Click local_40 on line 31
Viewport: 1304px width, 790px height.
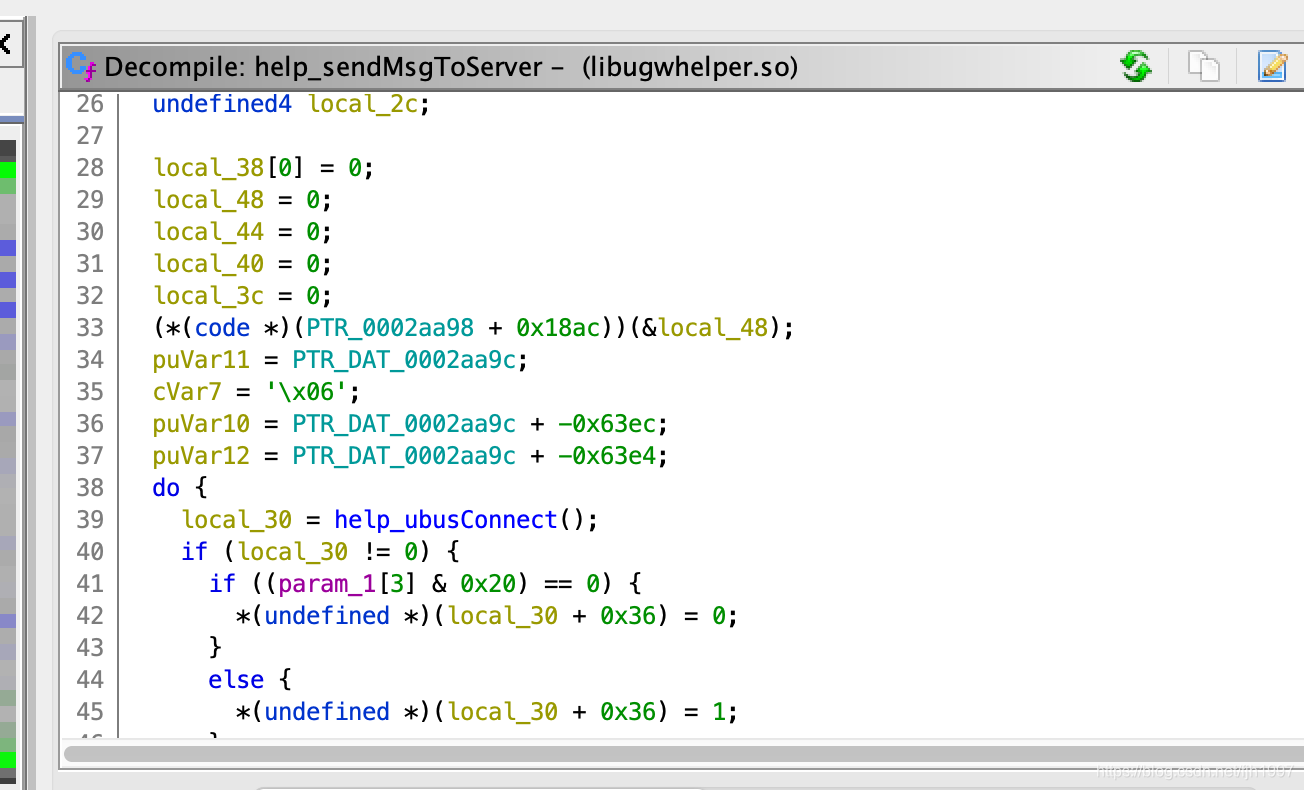[208, 264]
